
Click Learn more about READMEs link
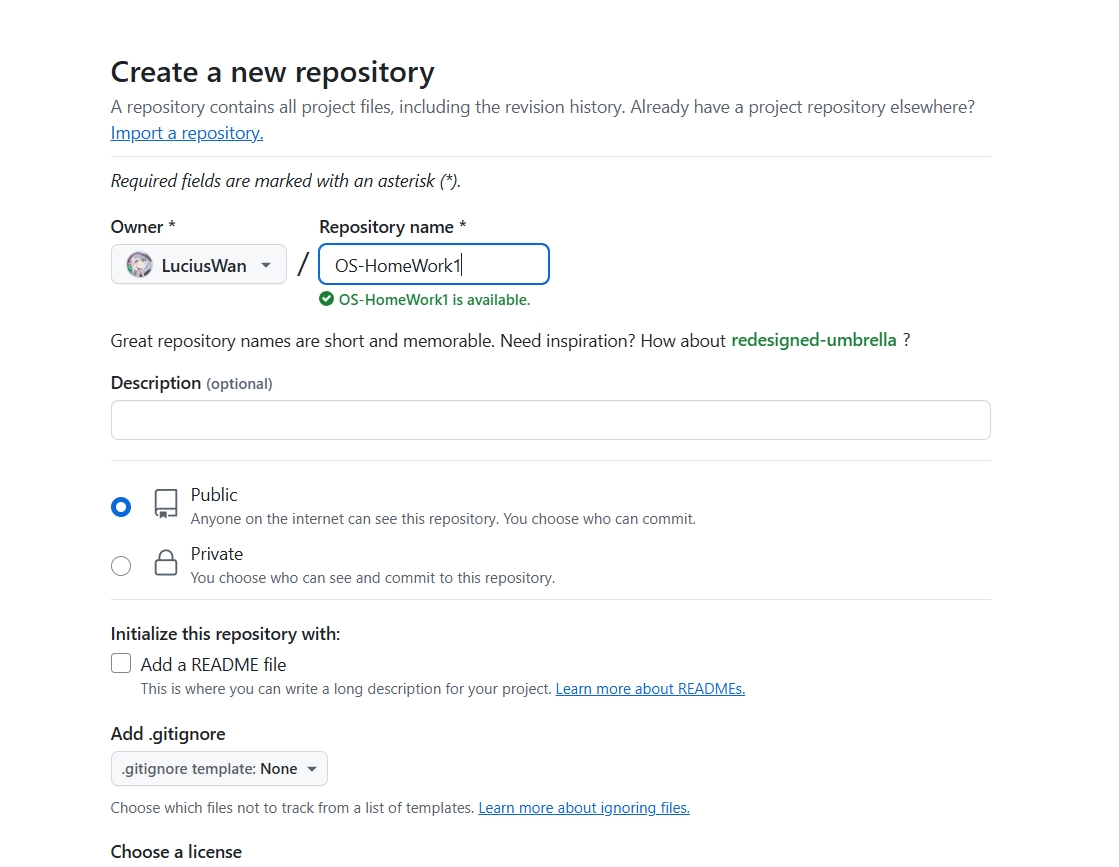point(650,689)
